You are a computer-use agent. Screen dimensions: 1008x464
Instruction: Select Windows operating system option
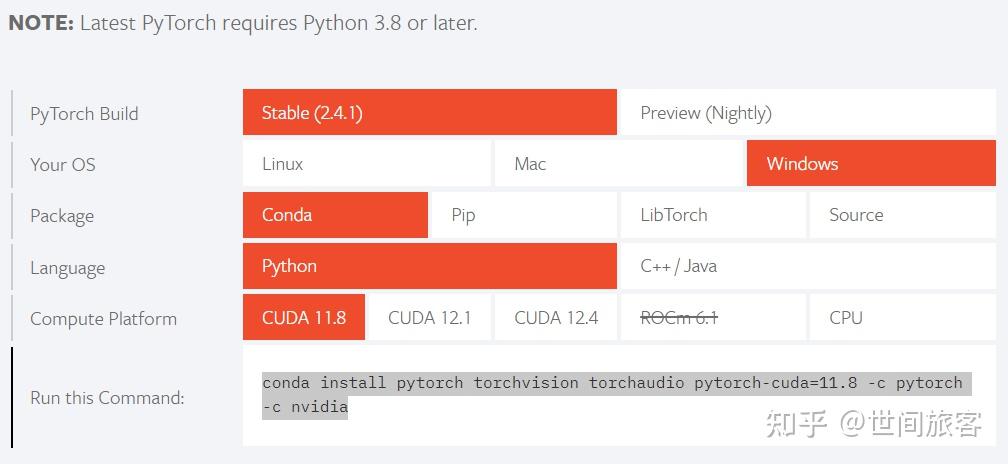(871, 164)
